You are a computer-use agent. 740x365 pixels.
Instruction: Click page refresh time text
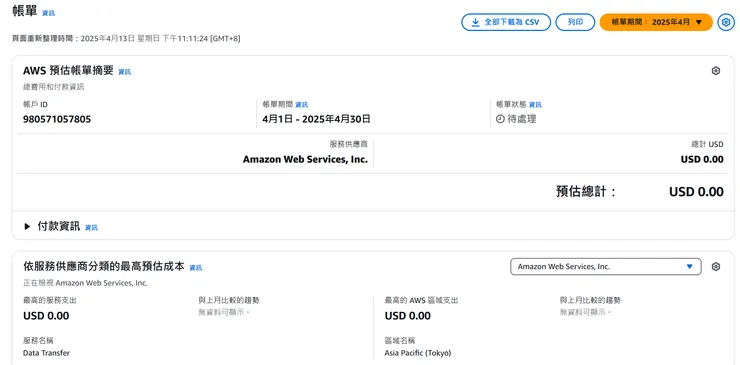point(126,38)
